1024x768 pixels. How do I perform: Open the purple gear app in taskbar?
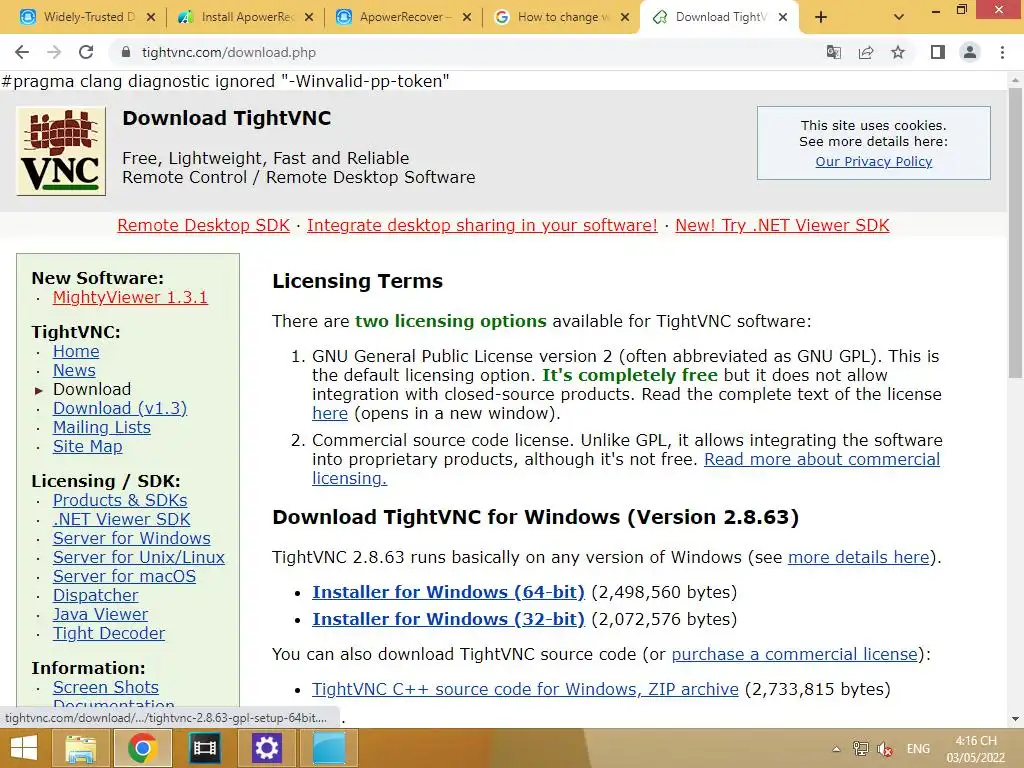pos(266,748)
